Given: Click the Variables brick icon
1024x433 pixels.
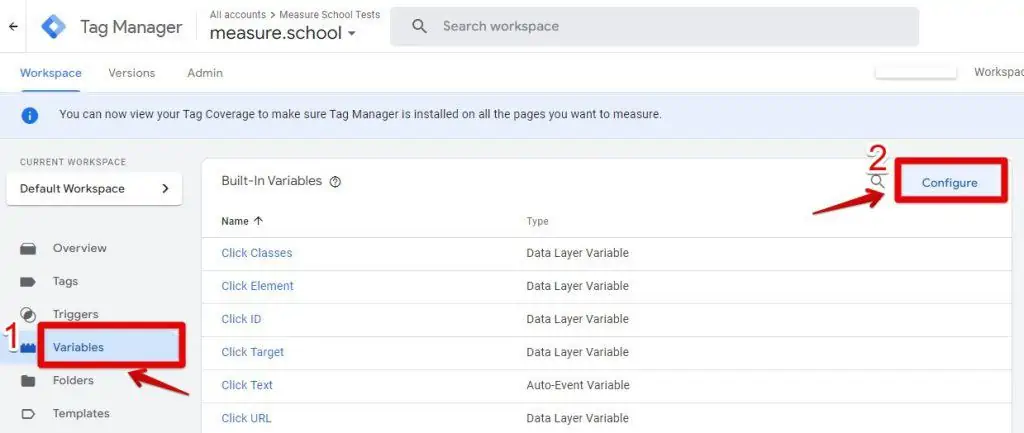Looking at the screenshot, I should pyautogui.click(x=27, y=348).
